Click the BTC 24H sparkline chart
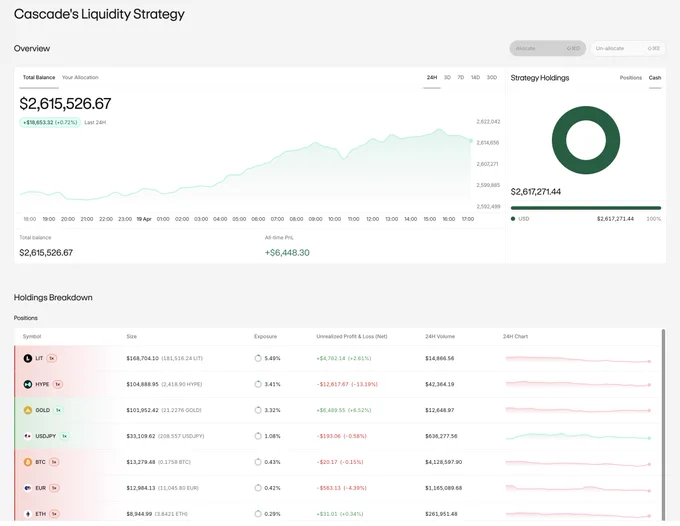Viewport: 680px width, 526px height. coord(578,464)
